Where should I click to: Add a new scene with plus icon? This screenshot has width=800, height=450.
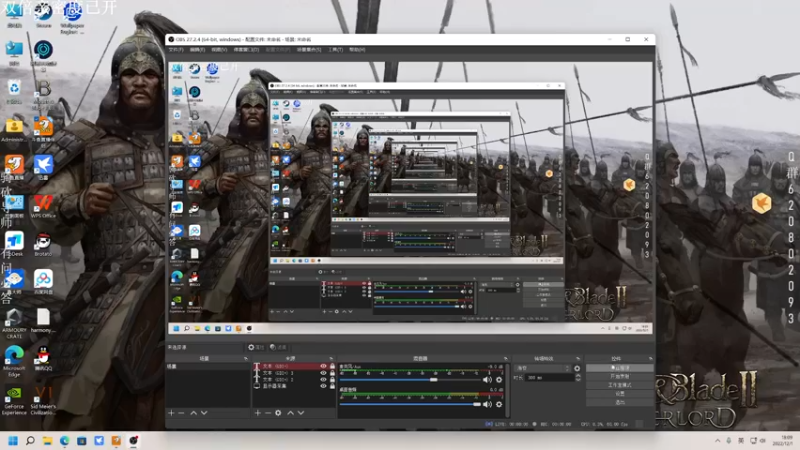171,413
